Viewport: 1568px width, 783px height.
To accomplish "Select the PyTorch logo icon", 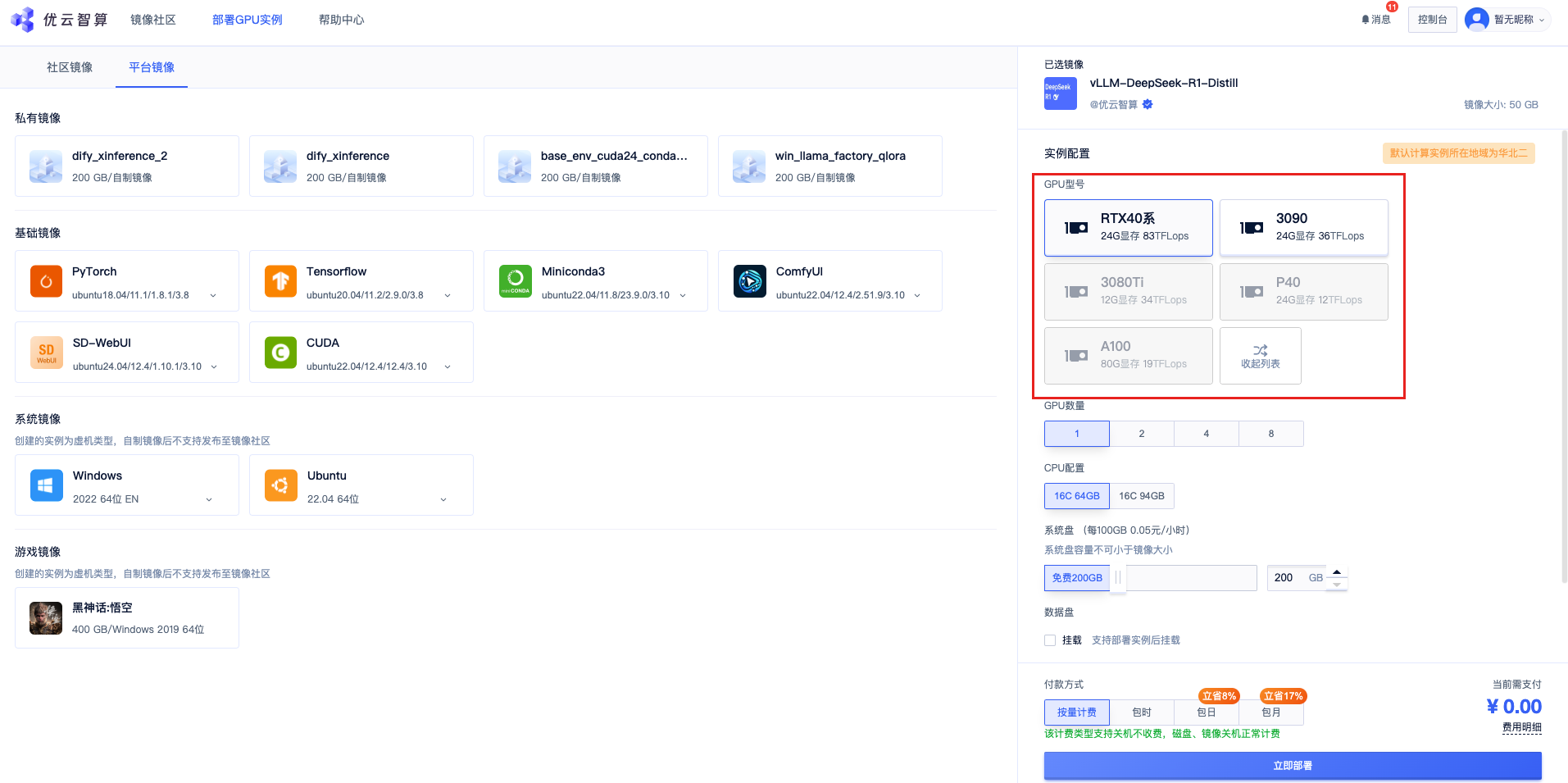I will point(46,281).
